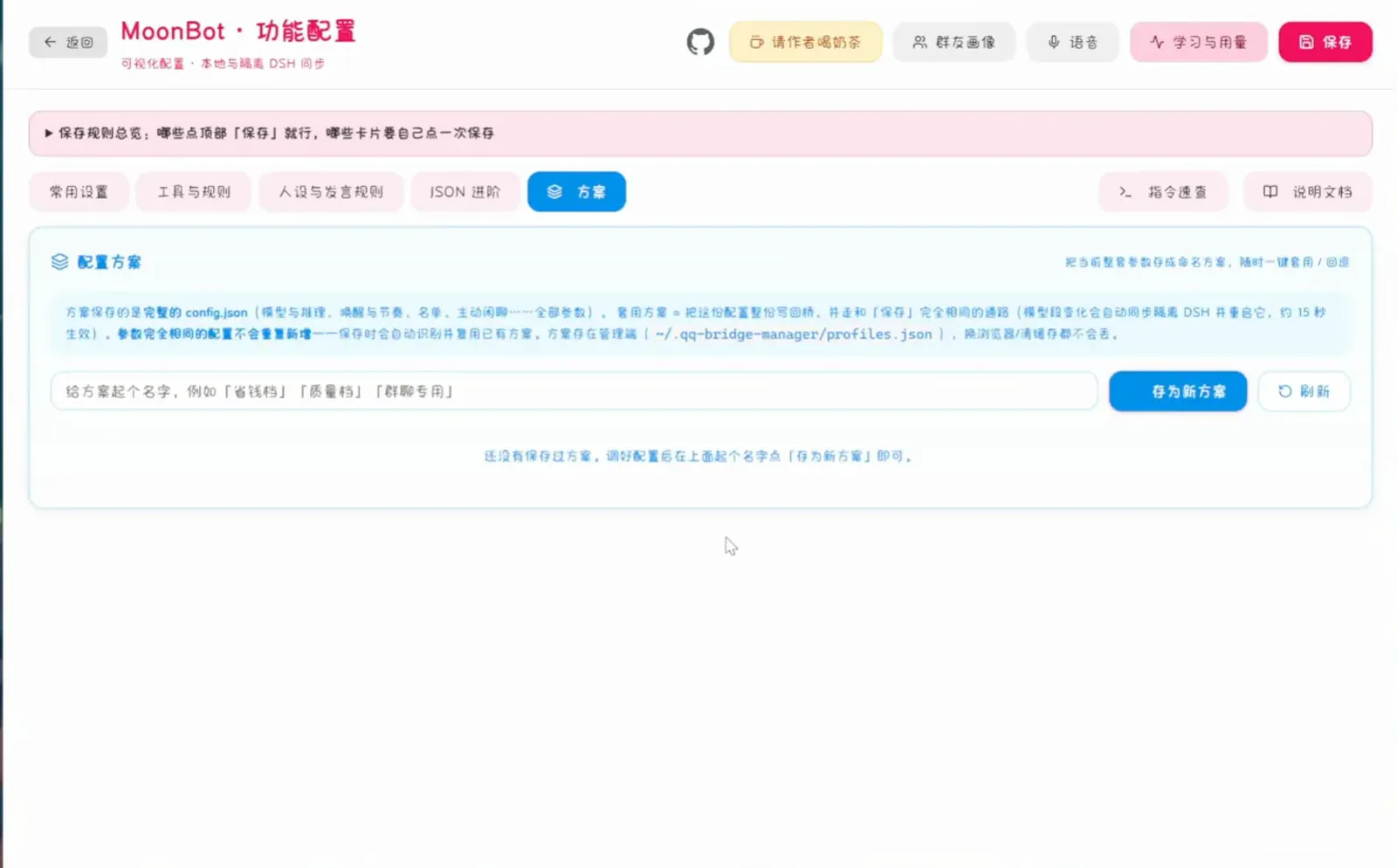Click the MoonBot · 功能配置 title
The width and height of the screenshot is (1397, 868).
[x=238, y=31]
